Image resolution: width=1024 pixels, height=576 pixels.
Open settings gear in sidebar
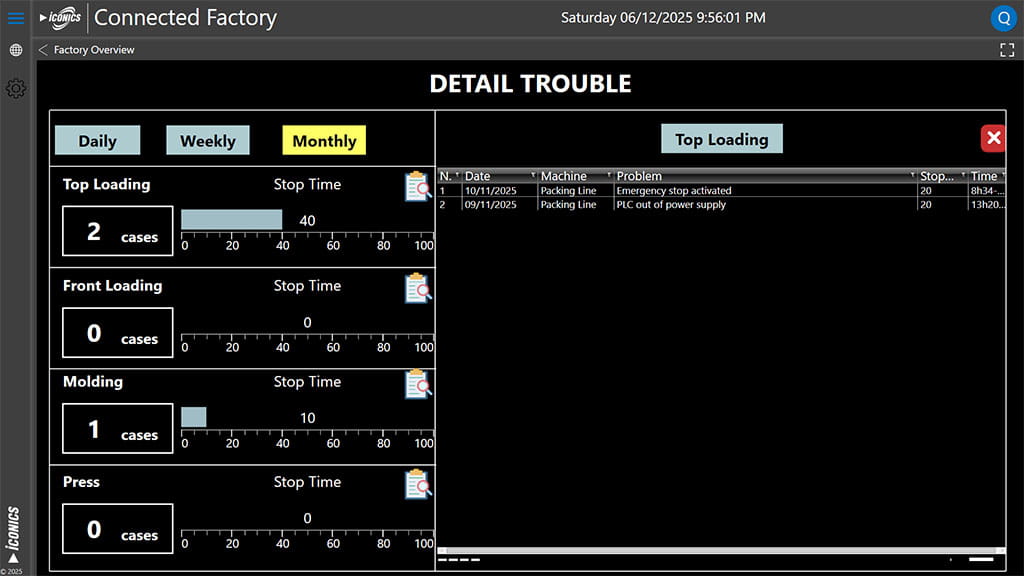(16, 89)
